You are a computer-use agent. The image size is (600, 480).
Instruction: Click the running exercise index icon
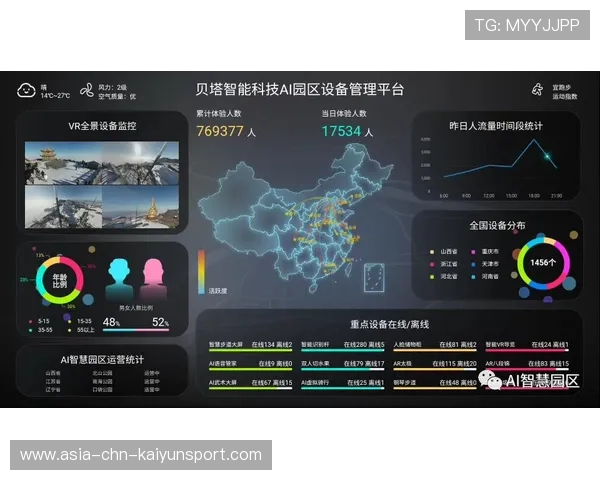click(536, 90)
